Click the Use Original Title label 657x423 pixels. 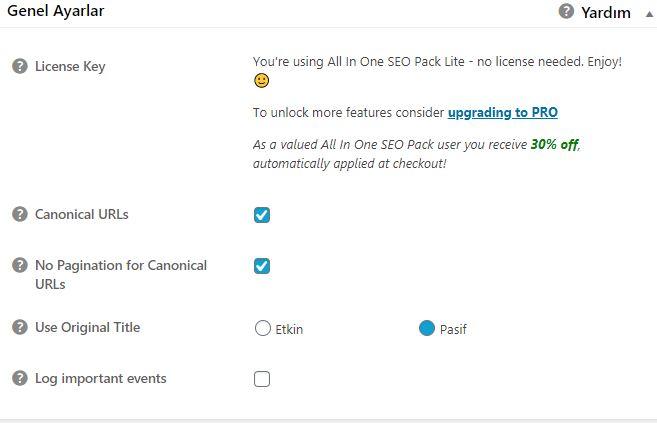pos(88,327)
